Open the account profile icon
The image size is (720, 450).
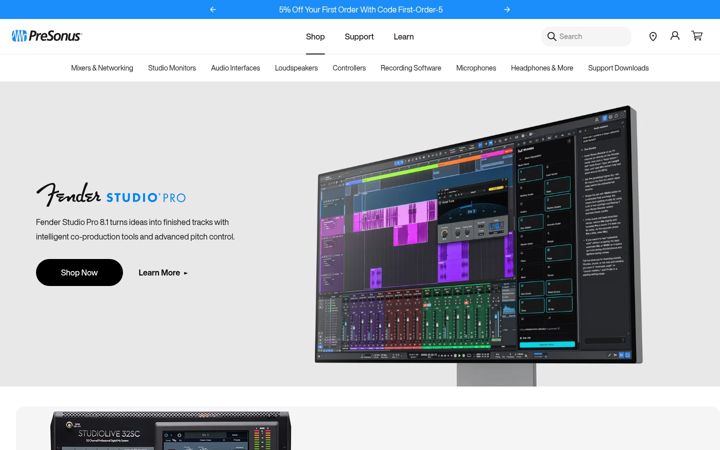tap(675, 35)
